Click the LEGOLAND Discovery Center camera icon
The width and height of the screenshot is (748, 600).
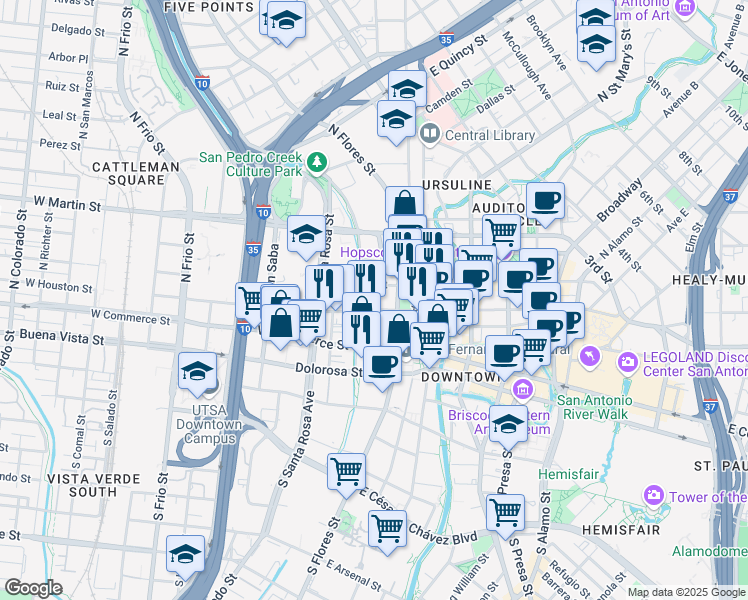(x=628, y=363)
